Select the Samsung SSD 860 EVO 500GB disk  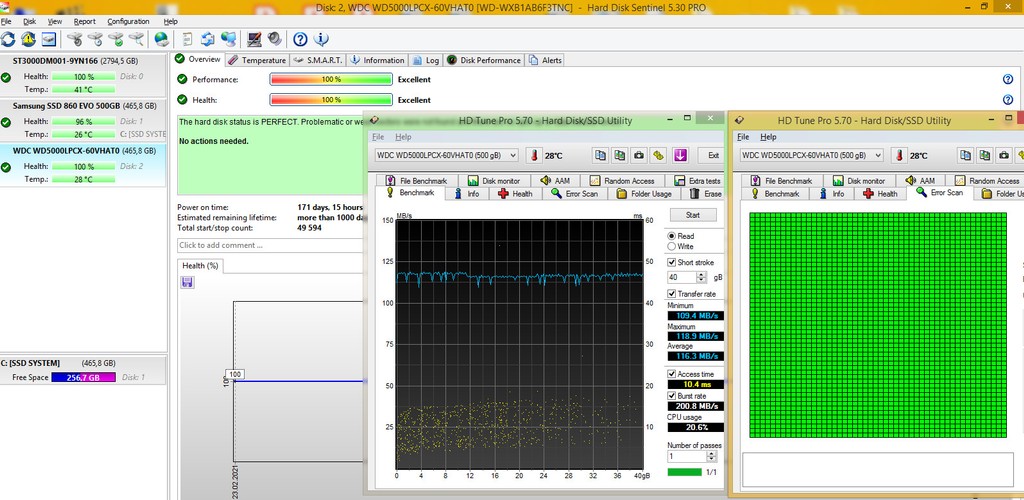click(83, 120)
